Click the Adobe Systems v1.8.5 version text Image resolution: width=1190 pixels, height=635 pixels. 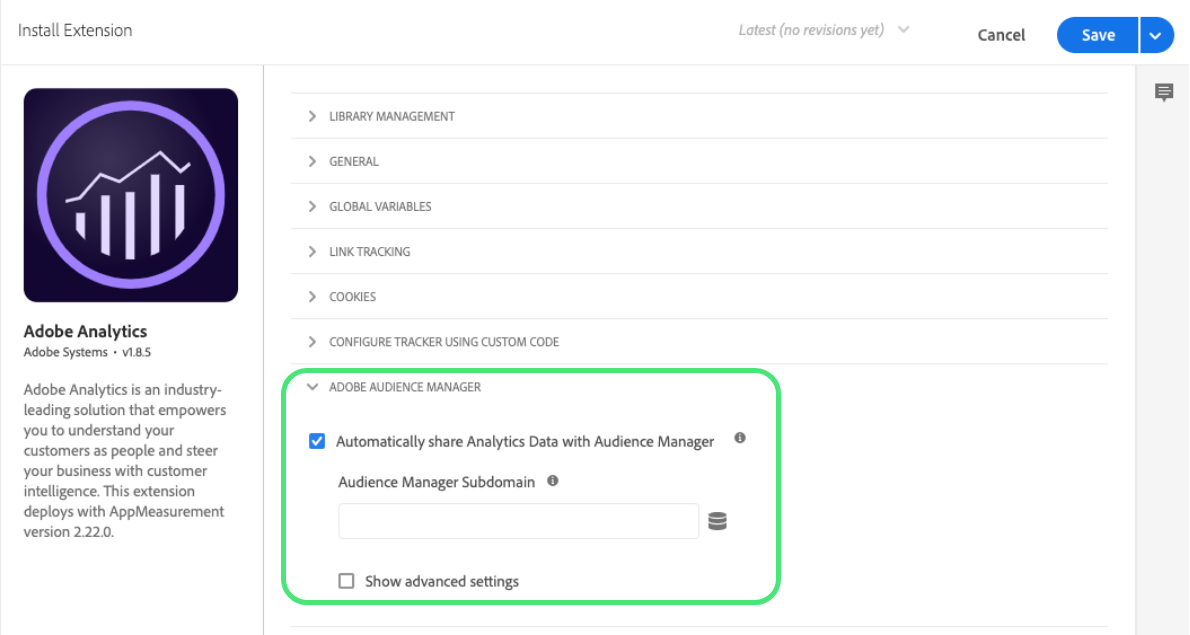[87, 352]
